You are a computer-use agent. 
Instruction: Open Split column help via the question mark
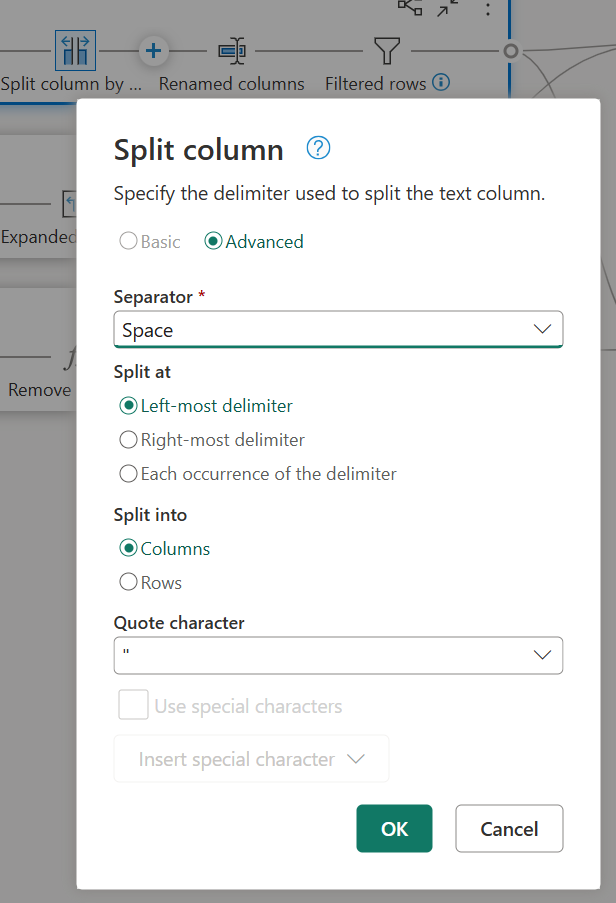pos(317,147)
